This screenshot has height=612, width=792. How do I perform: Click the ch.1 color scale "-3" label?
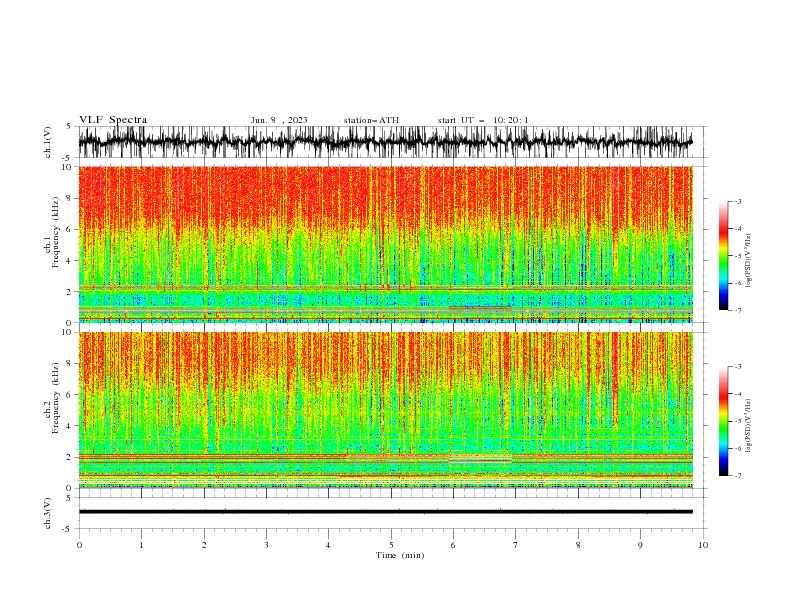point(737,201)
